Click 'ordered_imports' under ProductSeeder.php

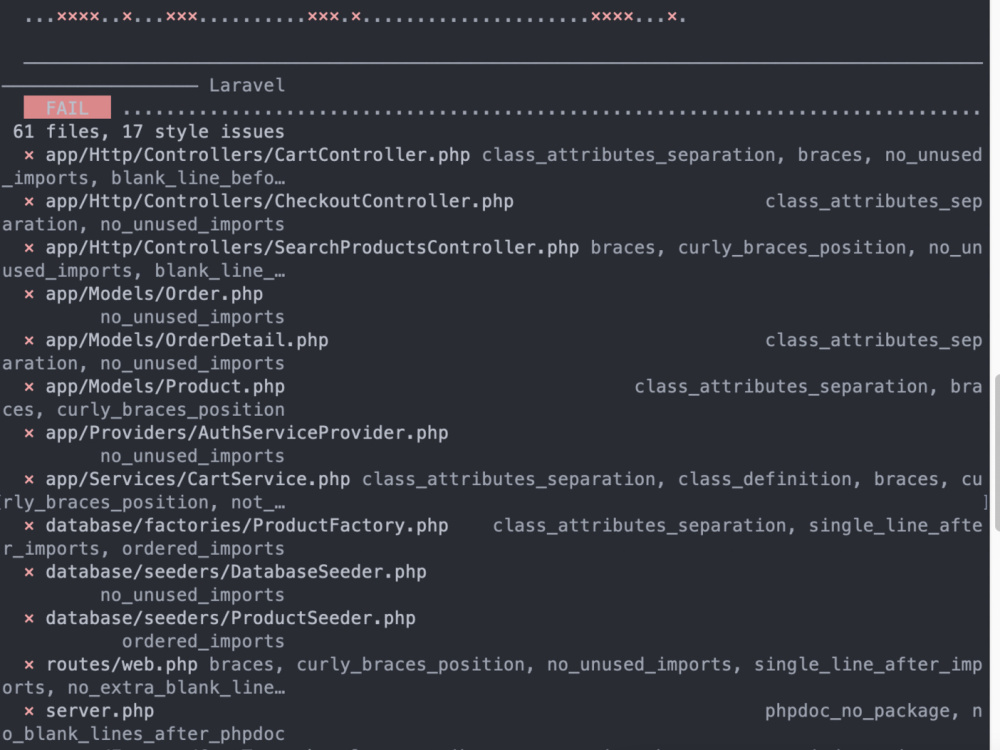coord(203,641)
